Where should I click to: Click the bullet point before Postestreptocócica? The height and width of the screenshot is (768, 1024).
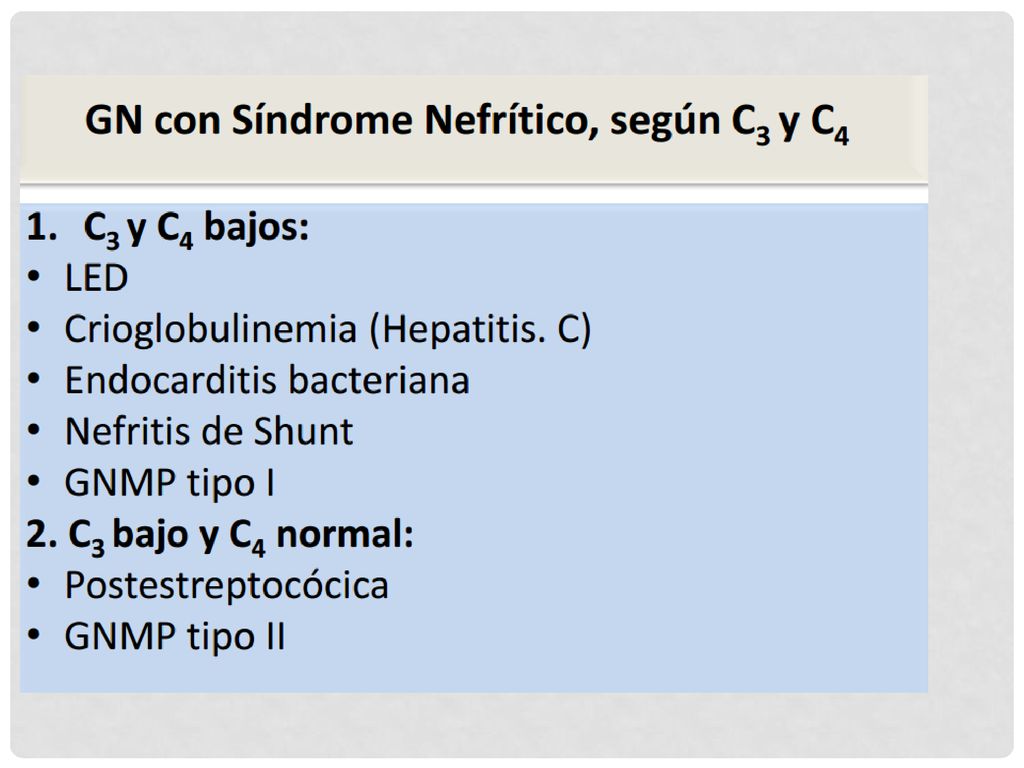(x=34, y=583)
